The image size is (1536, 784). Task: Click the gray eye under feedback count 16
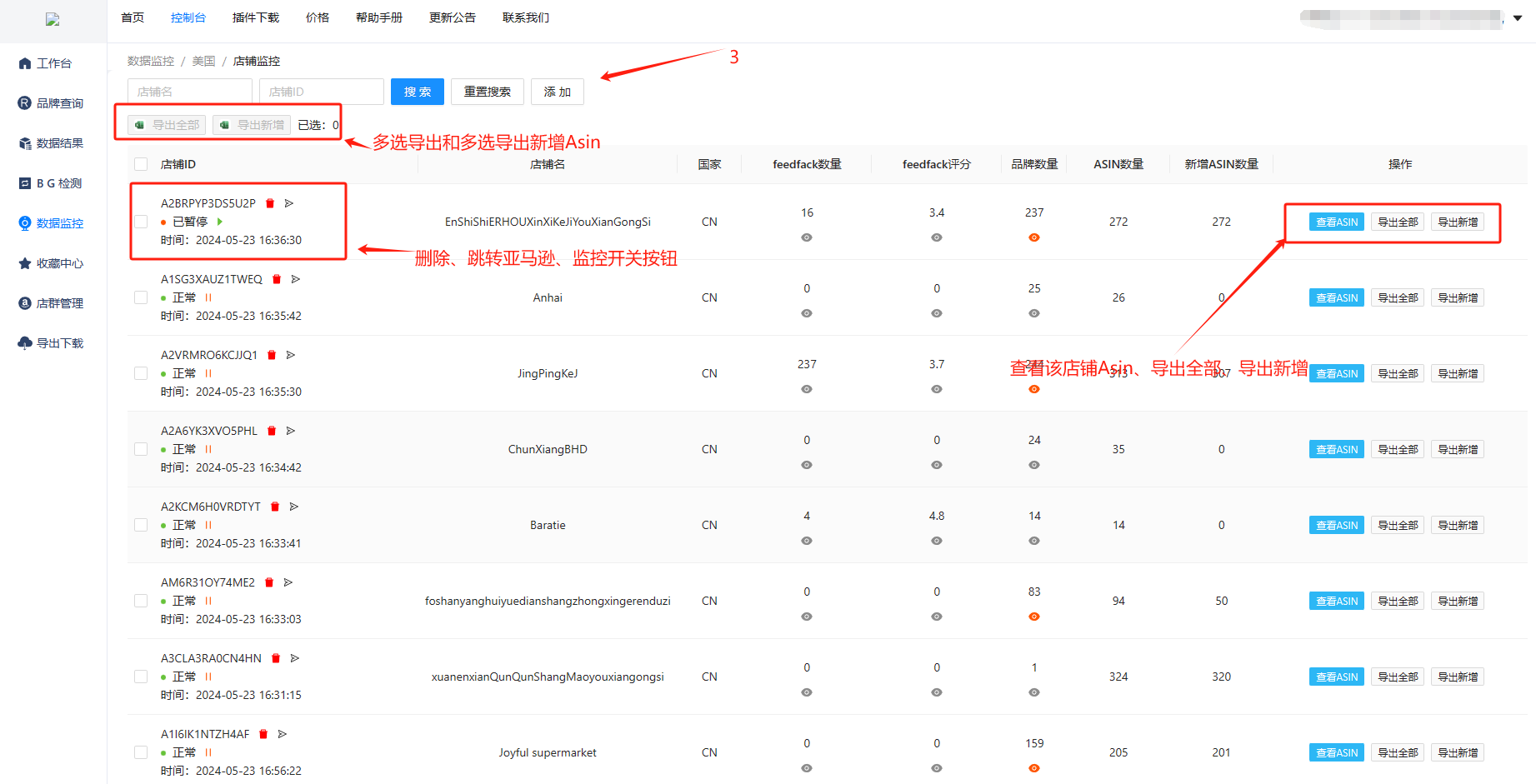806,237
